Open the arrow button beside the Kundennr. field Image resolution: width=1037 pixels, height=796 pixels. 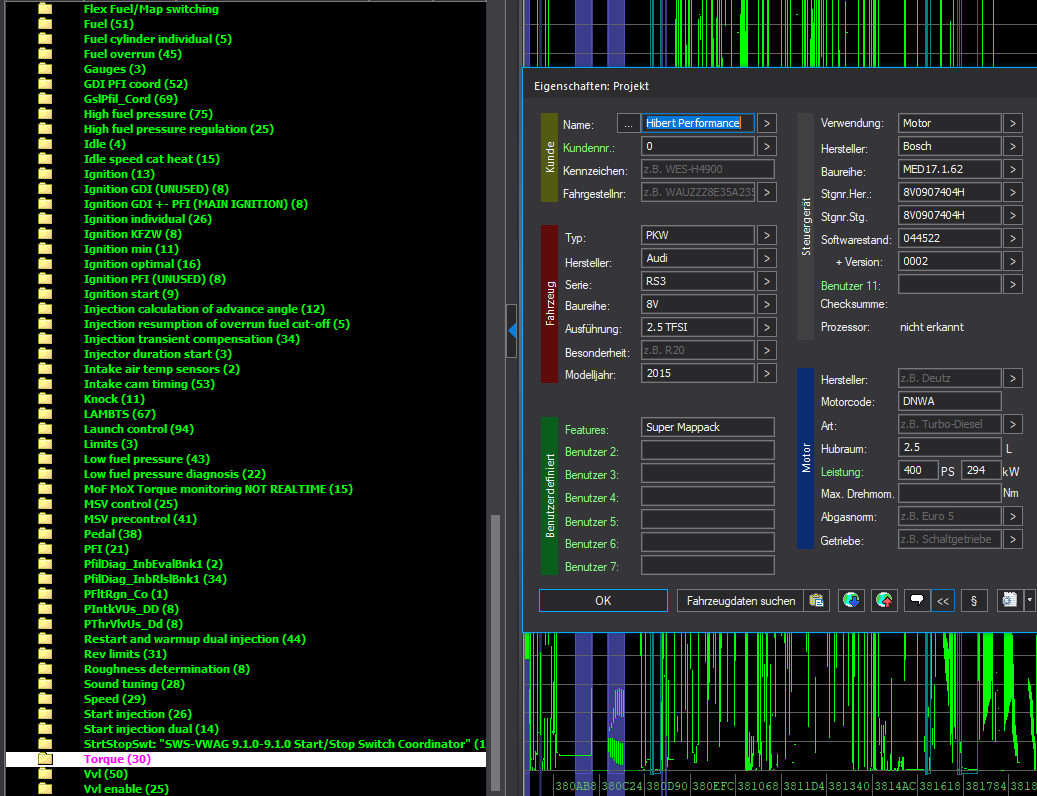coord(767,146)
